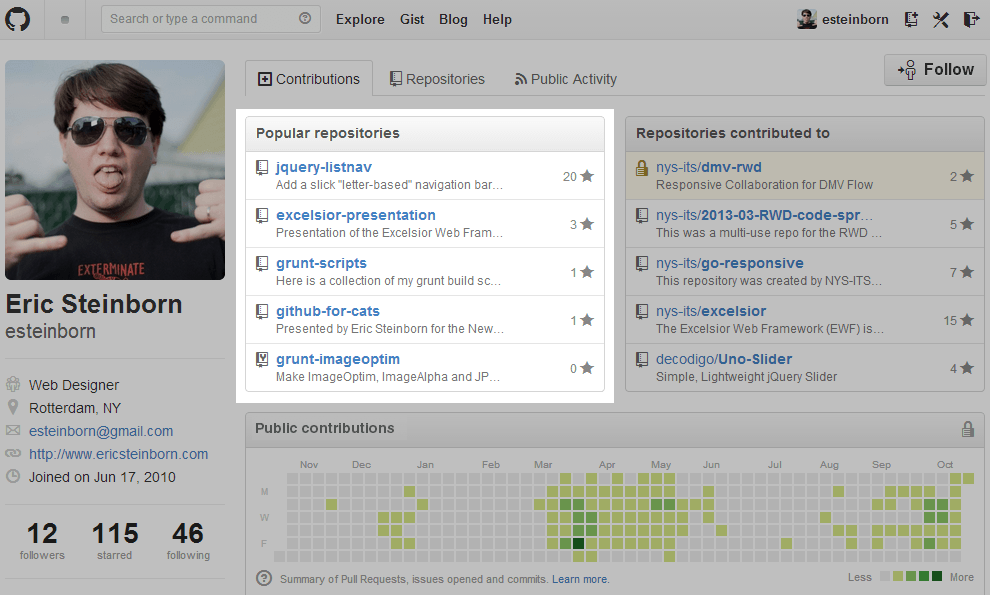The width and height of the screenshot is (990, 595).
Task: Click lock icon in Public contributions header
Action: pos(967,429)
